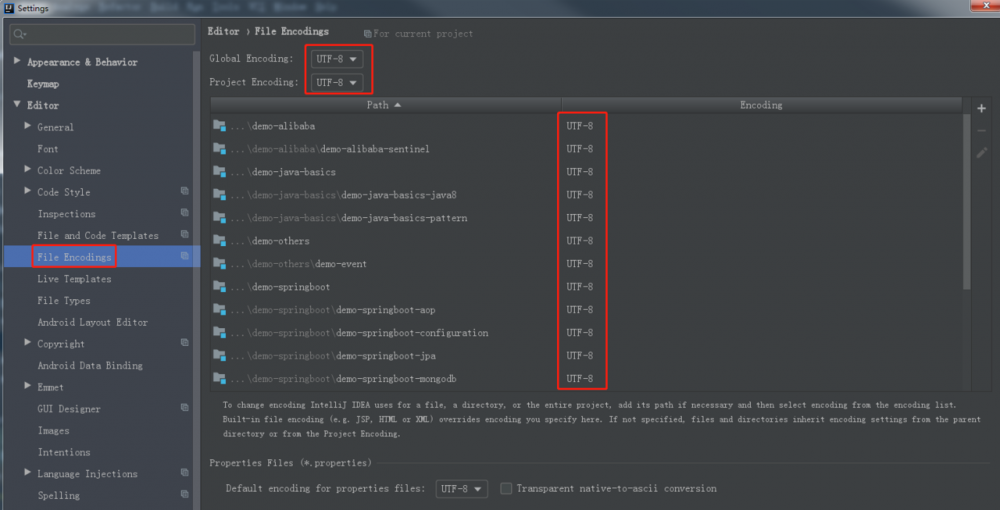Open Intentions settings page

(64, 452)
